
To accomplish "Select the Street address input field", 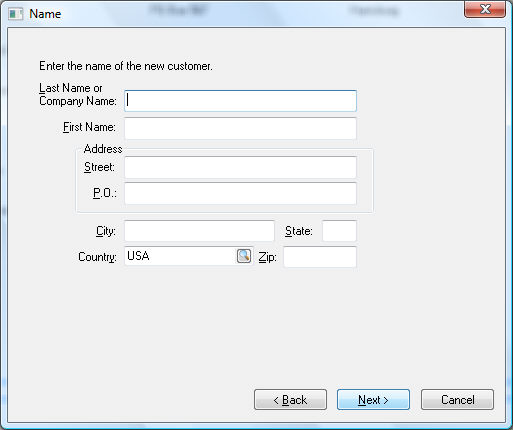I will click(x=240, y=167).
